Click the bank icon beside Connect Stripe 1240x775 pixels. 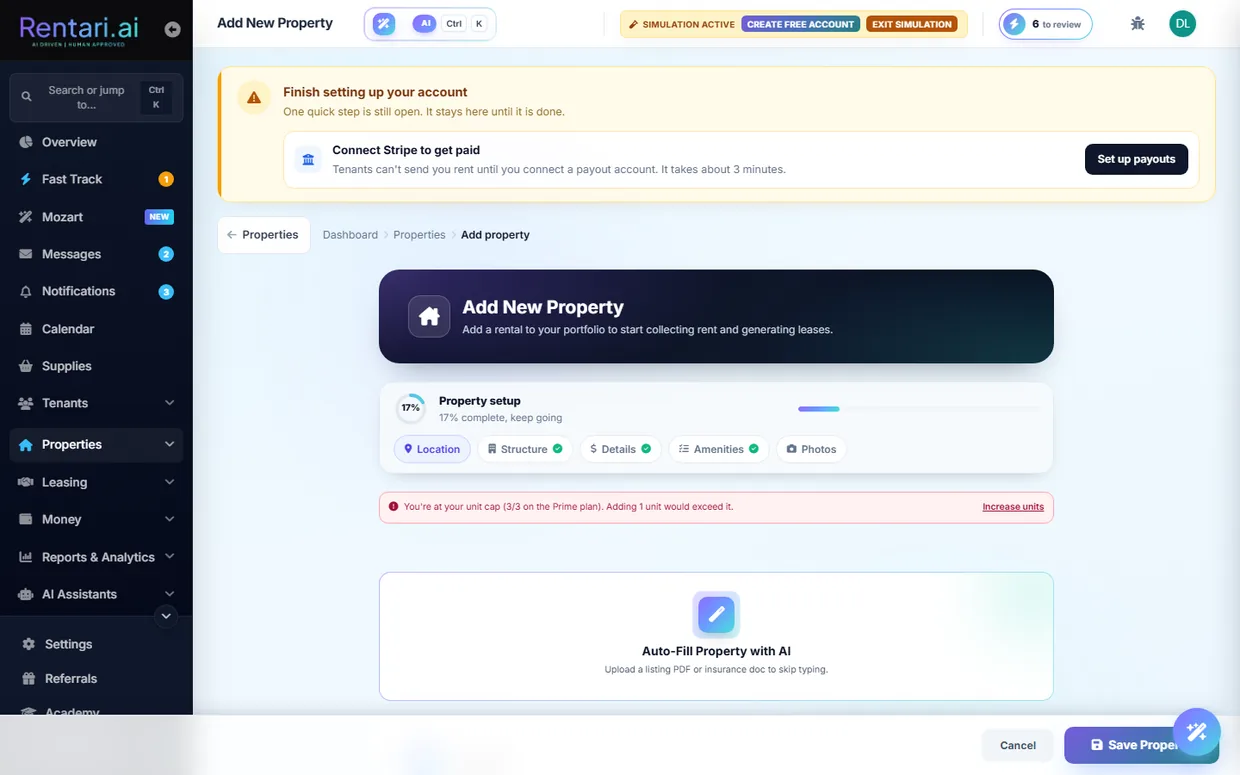pyautogui.click(x=308, y=159)
